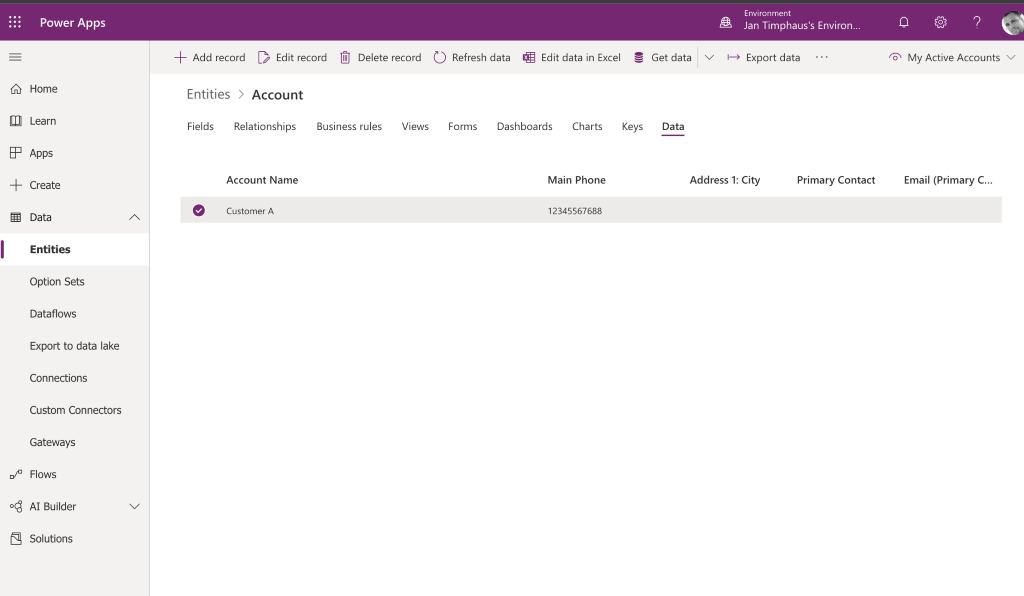
Task: Open the Get data dropdown arrow
Action: coord(709,57)
